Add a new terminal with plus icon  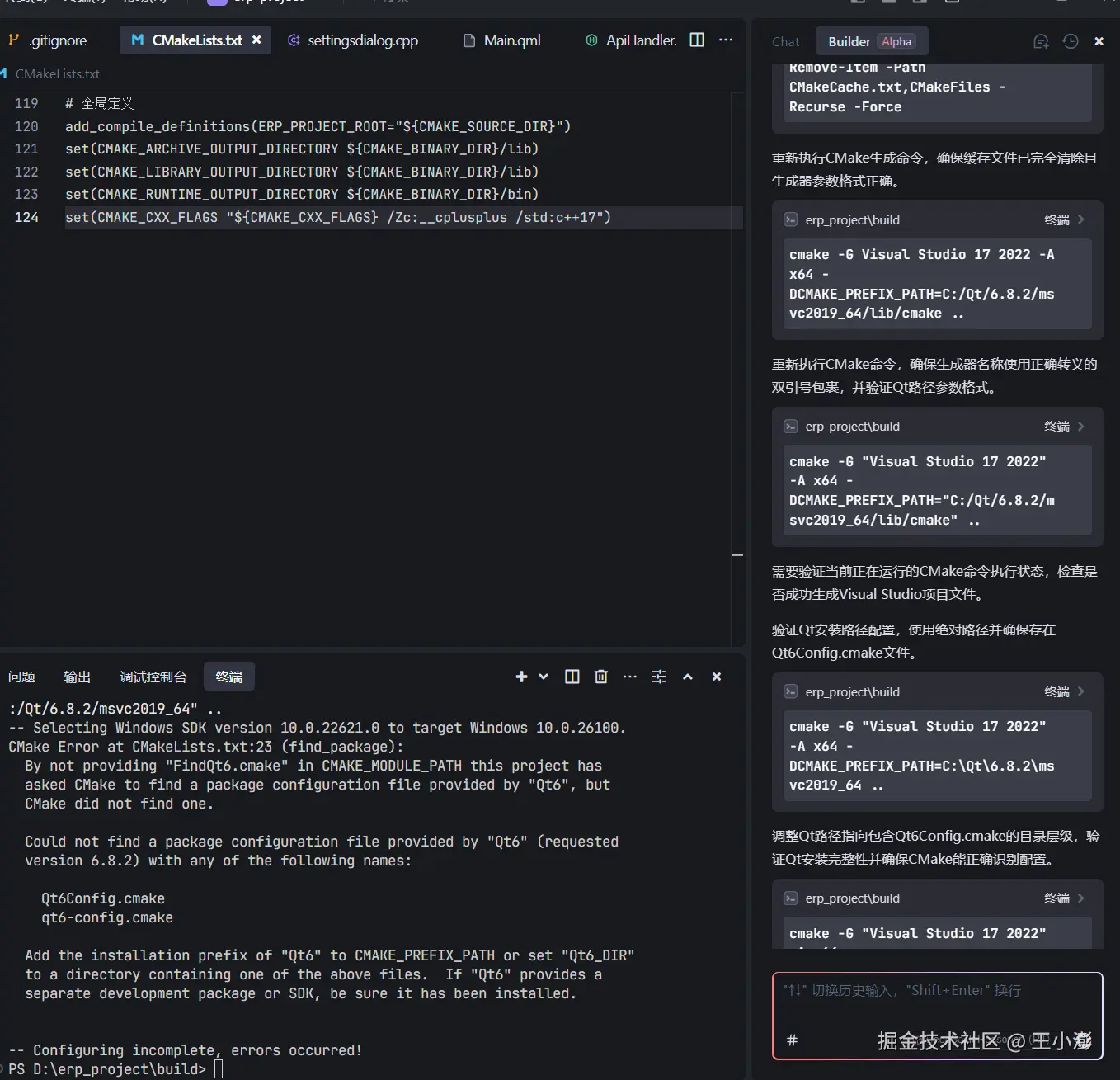tap(521, 677)
